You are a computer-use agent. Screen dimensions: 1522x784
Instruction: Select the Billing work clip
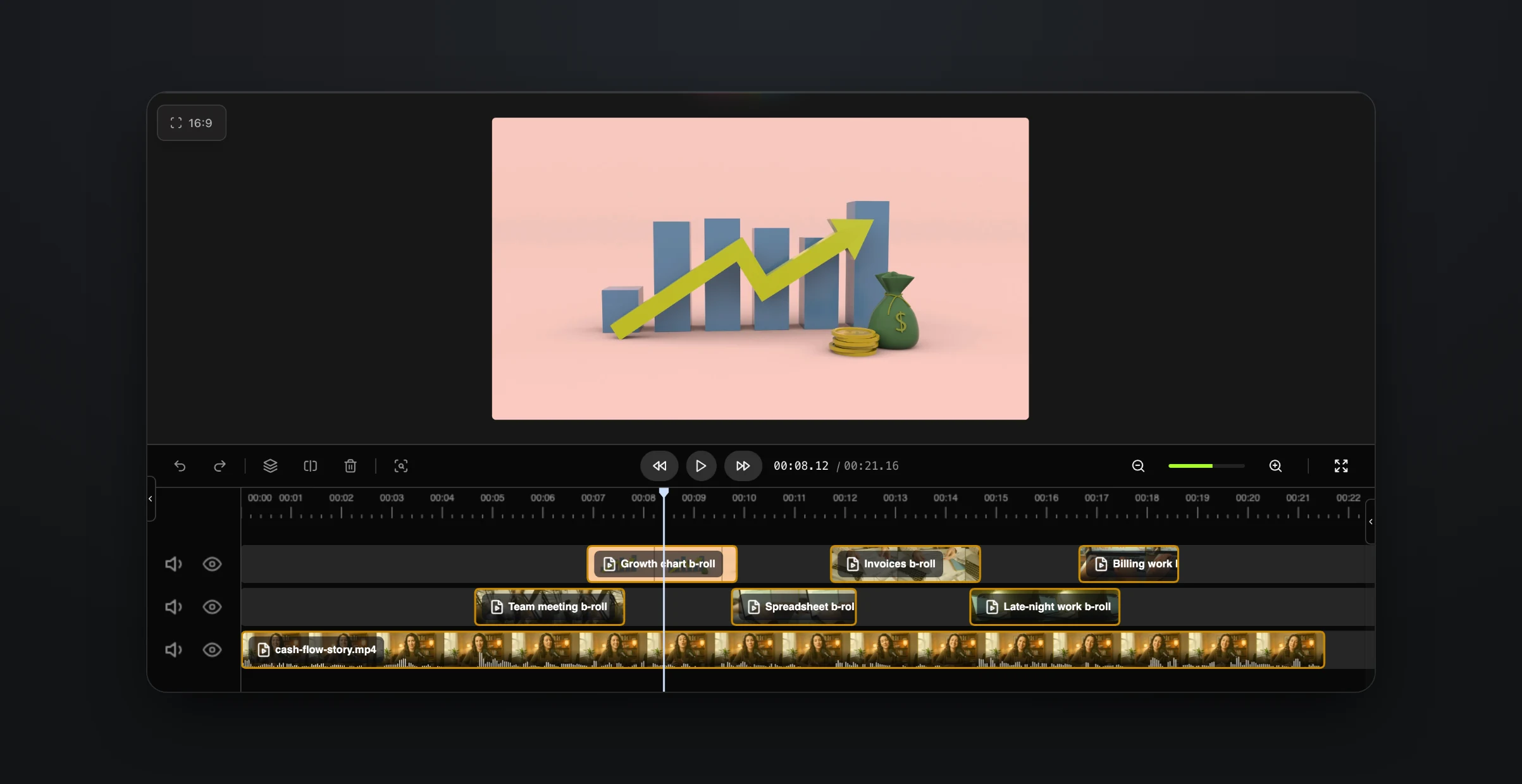tap(1129, 564)
